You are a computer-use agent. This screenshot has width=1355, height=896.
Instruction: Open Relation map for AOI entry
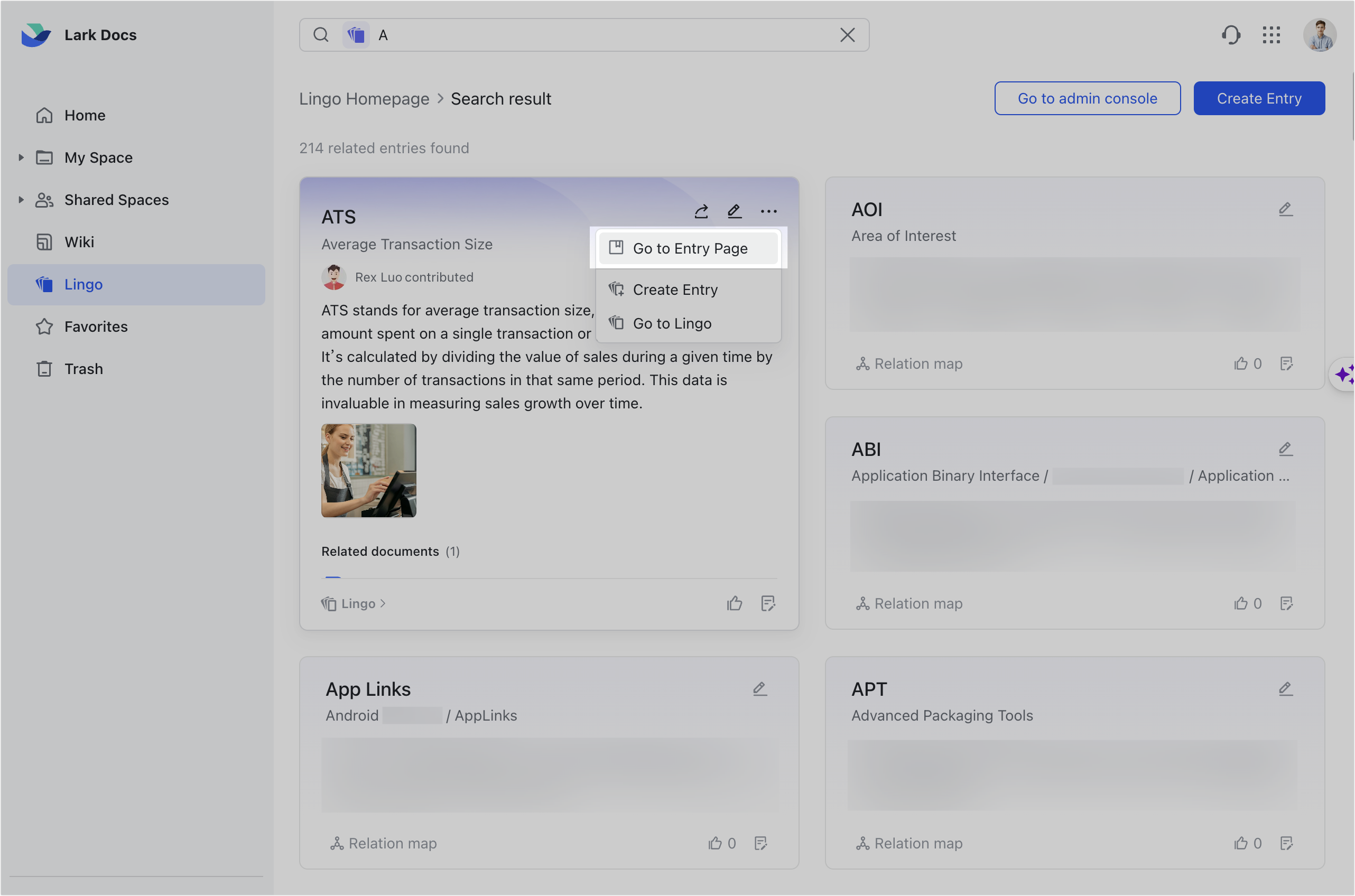910,363
